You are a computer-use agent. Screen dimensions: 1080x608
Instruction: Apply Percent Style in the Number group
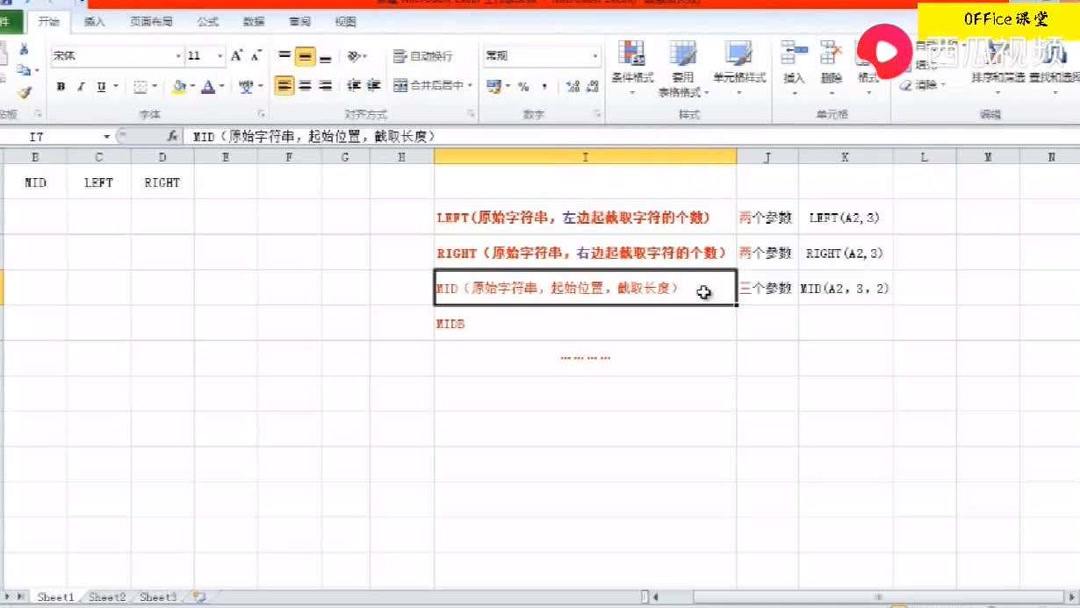[524, 87]
